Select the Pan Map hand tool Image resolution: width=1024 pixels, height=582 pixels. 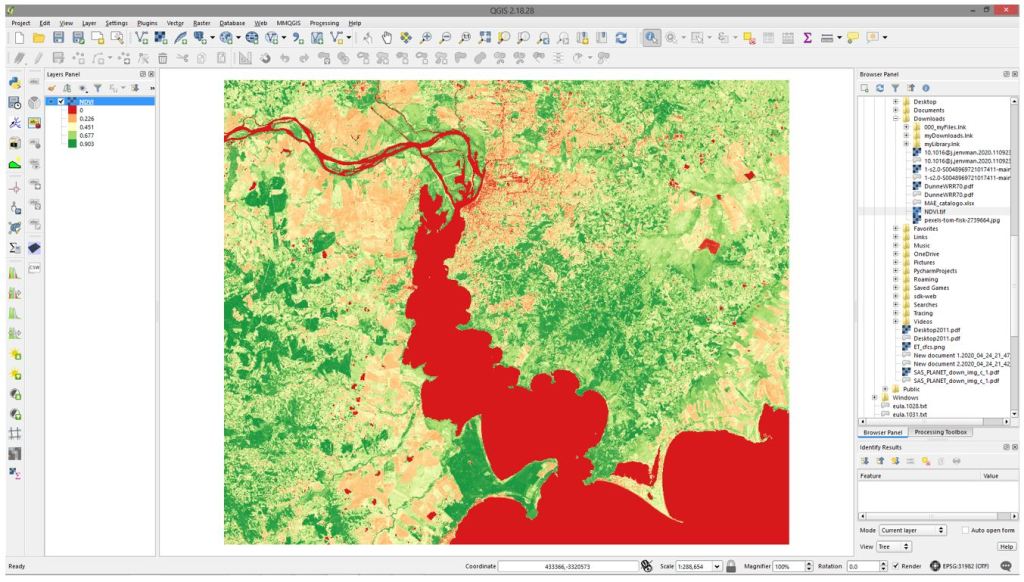pyautogui.click(x=385, y=37)
